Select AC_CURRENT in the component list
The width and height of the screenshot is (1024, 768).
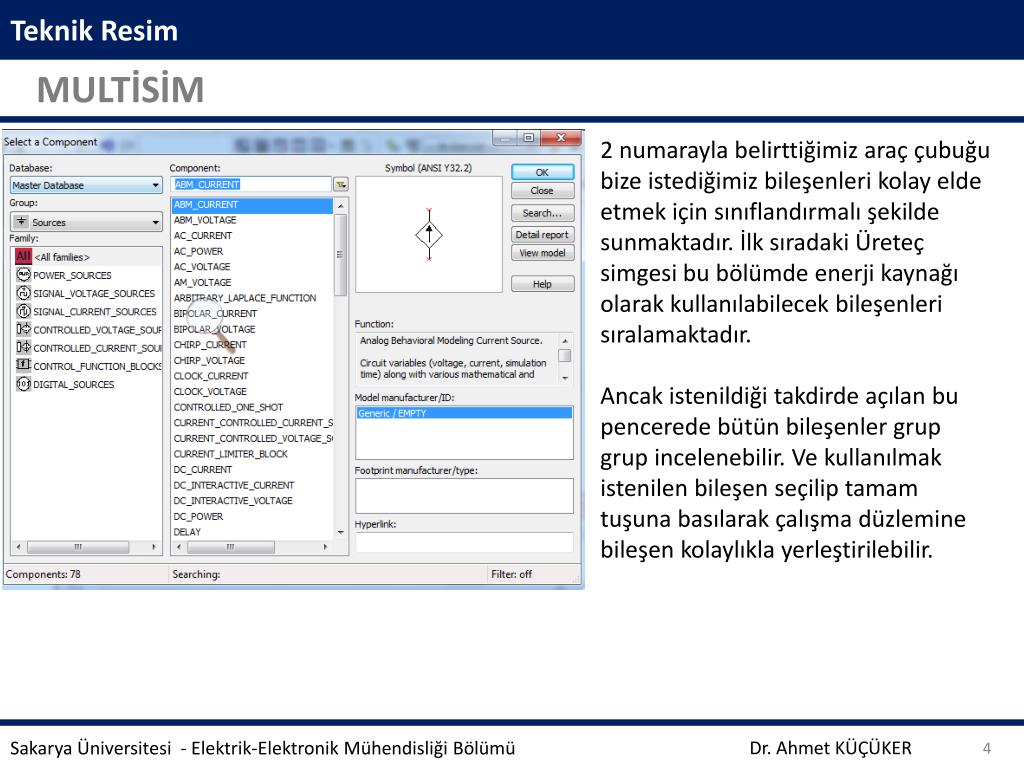coord(252,236)
